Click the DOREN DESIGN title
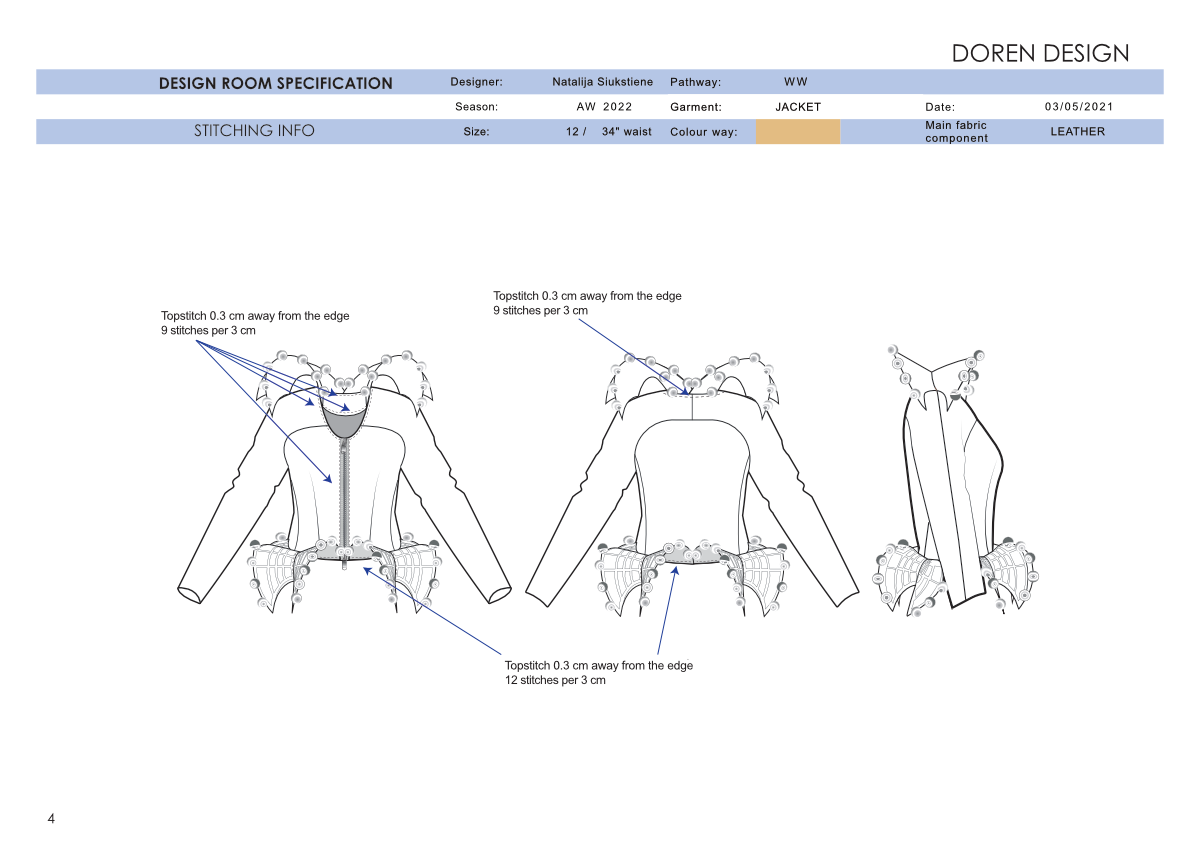The width and height of the screenshot is (1200, 849). tap(1040, 53)
